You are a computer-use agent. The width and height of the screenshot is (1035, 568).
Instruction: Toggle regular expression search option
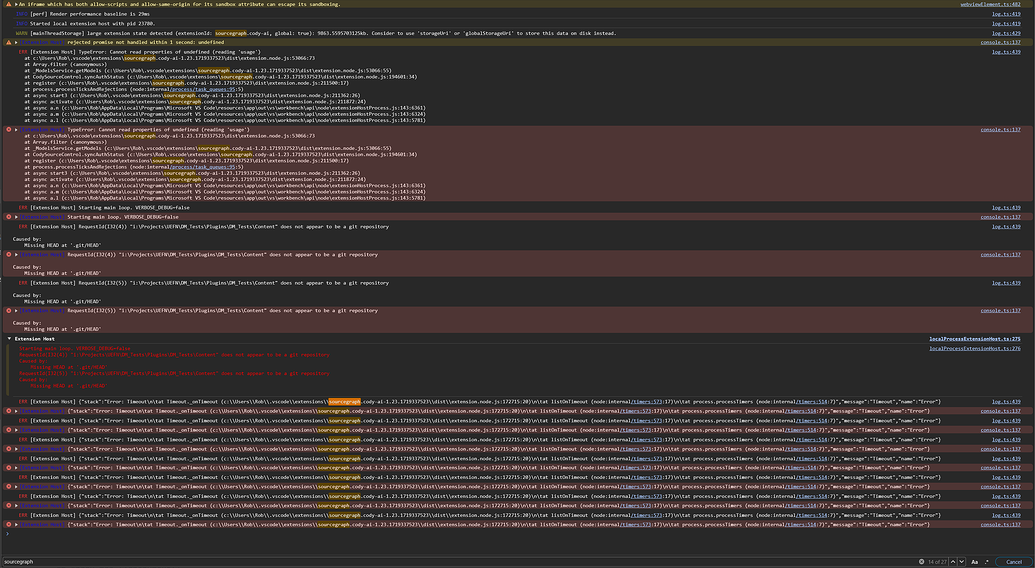click(x=987, y=562)
